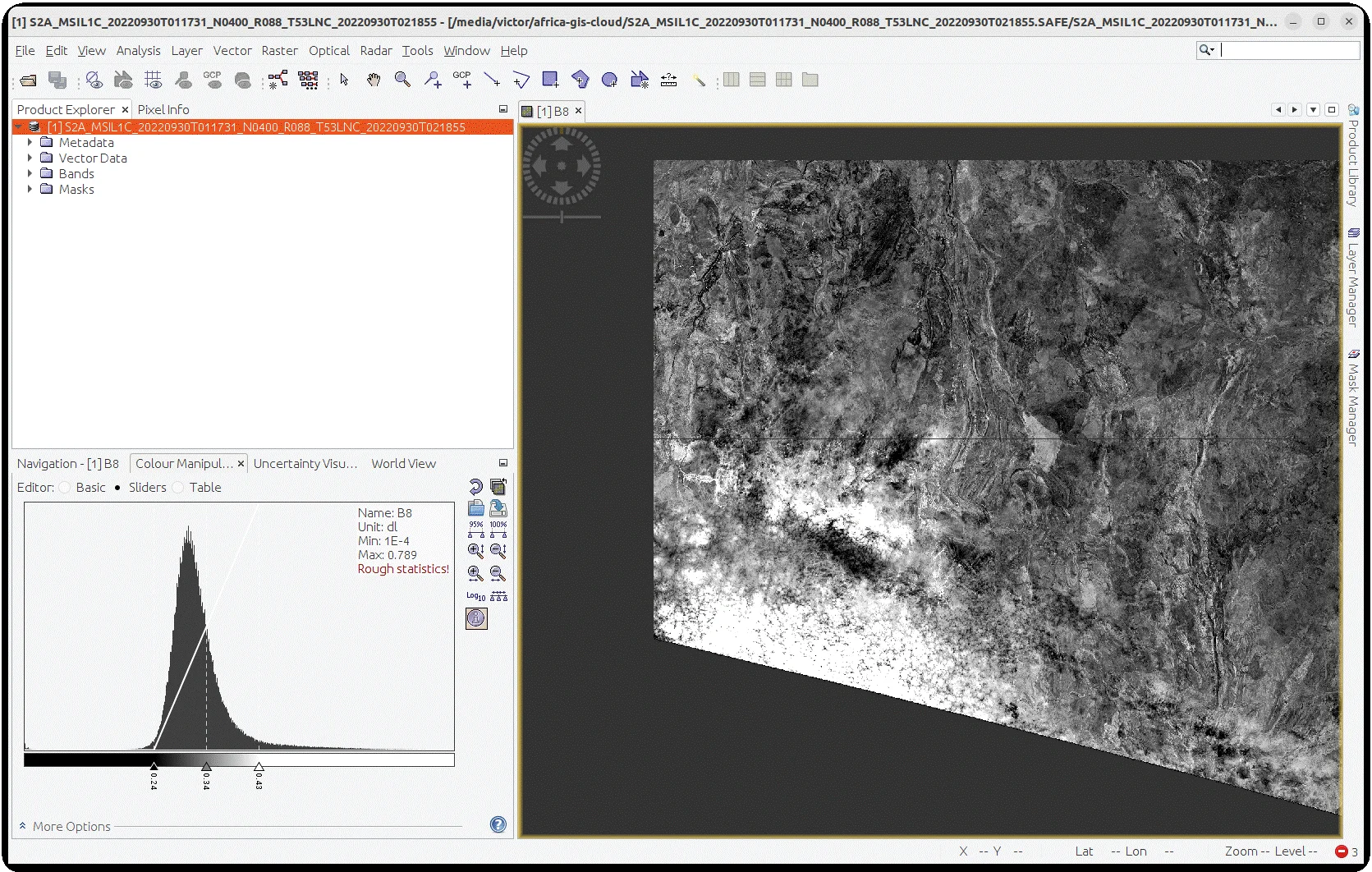Expand the Bands folder in Product Explorer

[31, 173]
